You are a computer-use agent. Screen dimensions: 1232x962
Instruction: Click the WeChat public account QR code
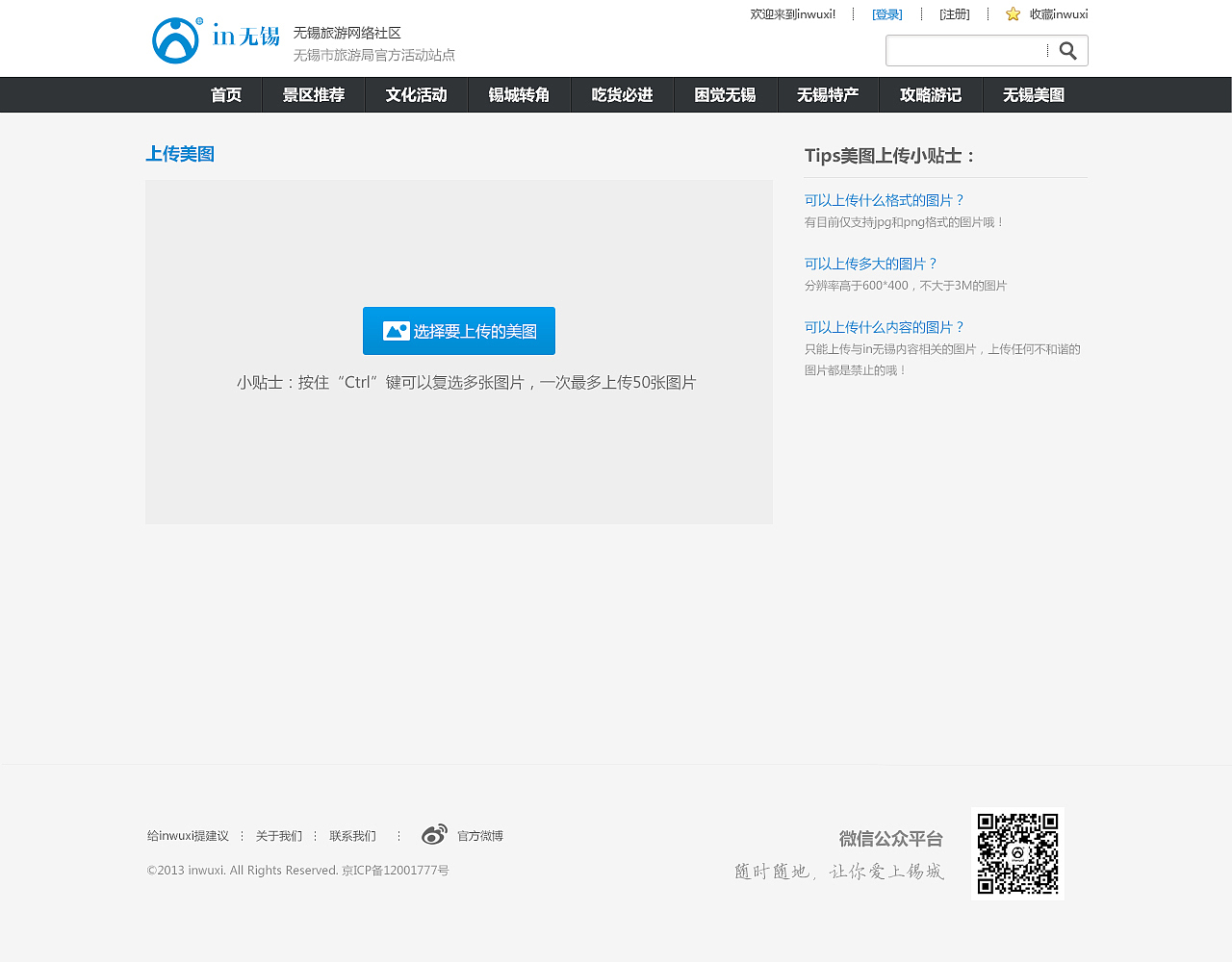tap(1018, 852)
